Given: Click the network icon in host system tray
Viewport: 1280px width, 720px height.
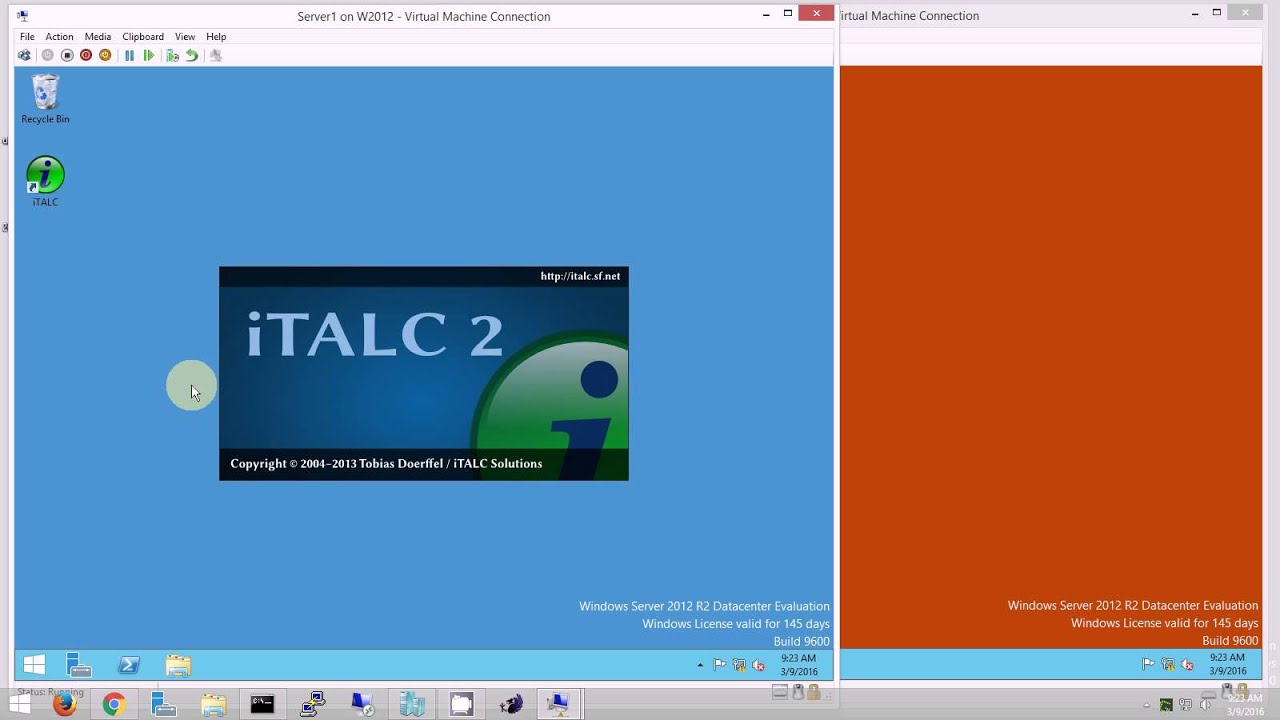Looking at the screenshot, I should point(1187,705).
